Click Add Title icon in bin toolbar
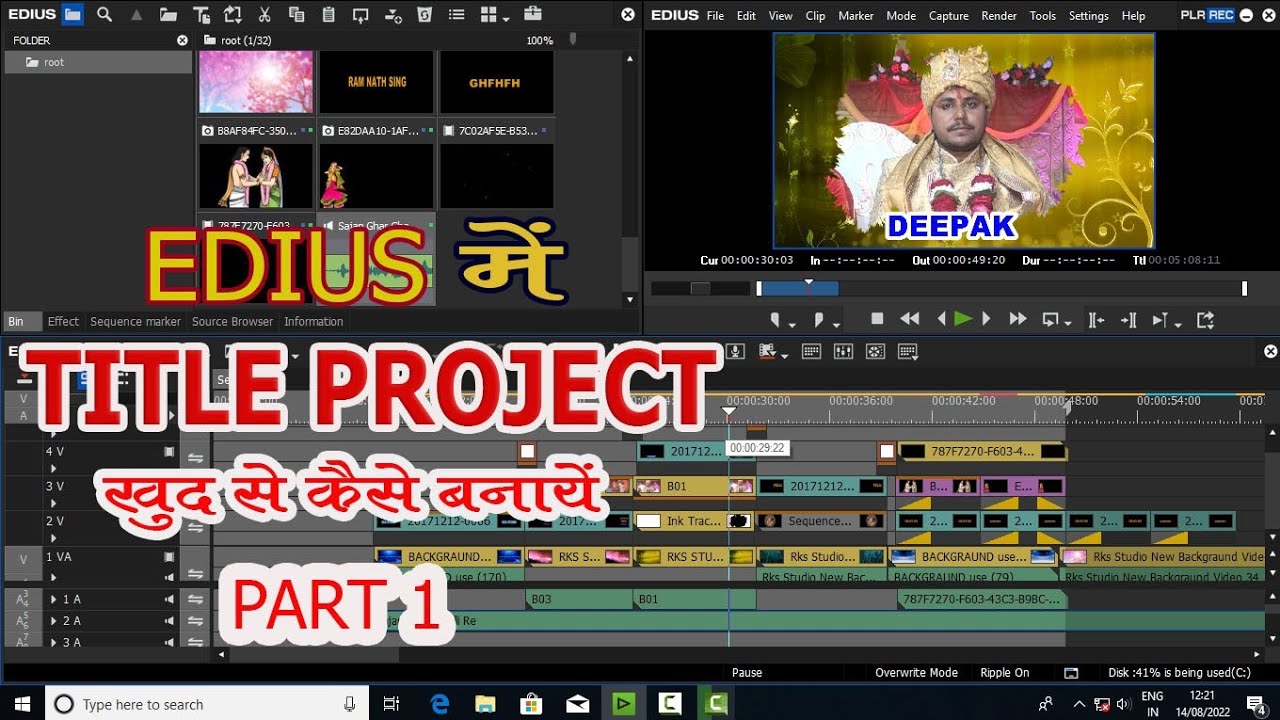 click(201, 15)
